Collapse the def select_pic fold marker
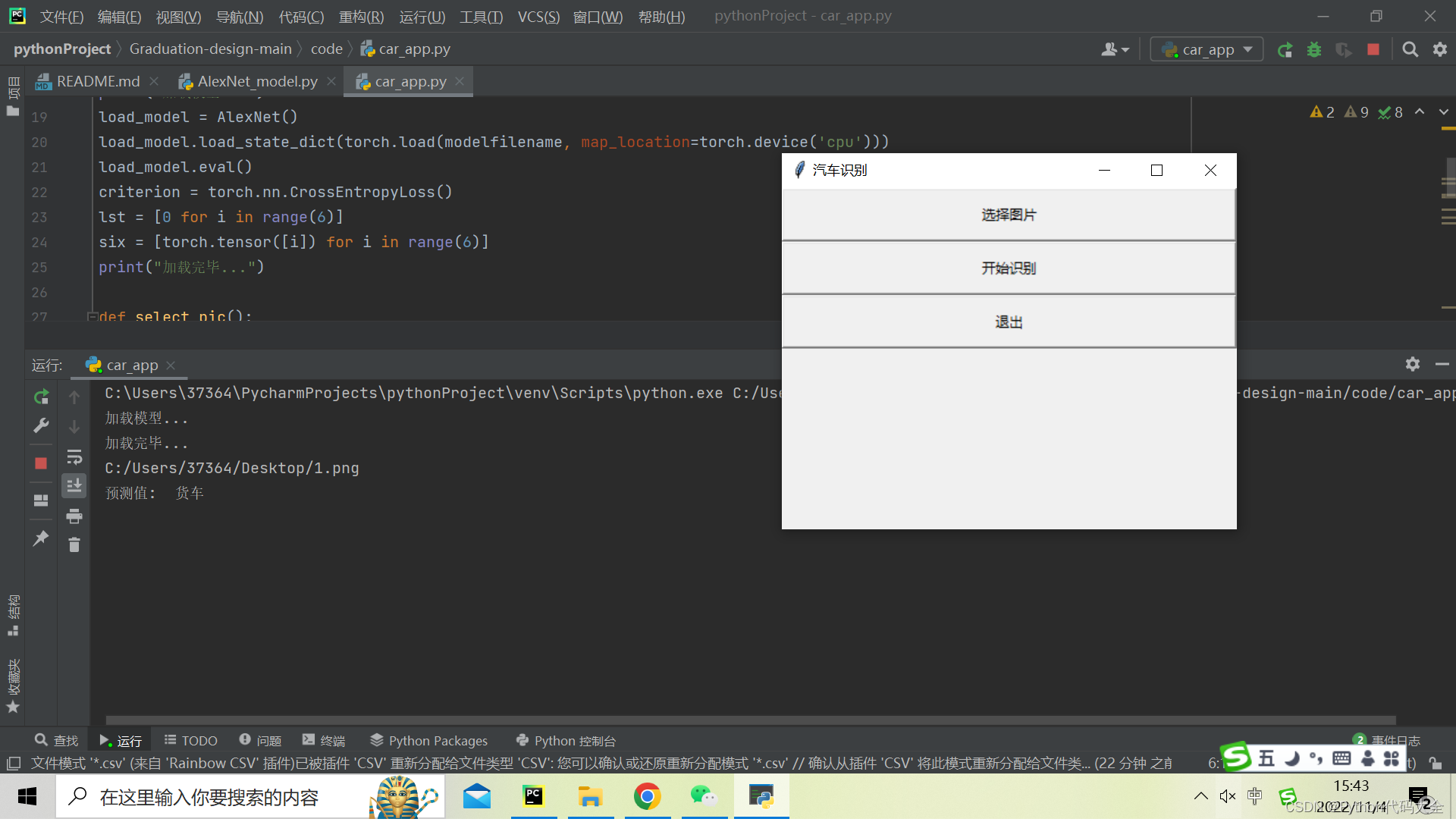1456x822 pixels. point(92,316)
